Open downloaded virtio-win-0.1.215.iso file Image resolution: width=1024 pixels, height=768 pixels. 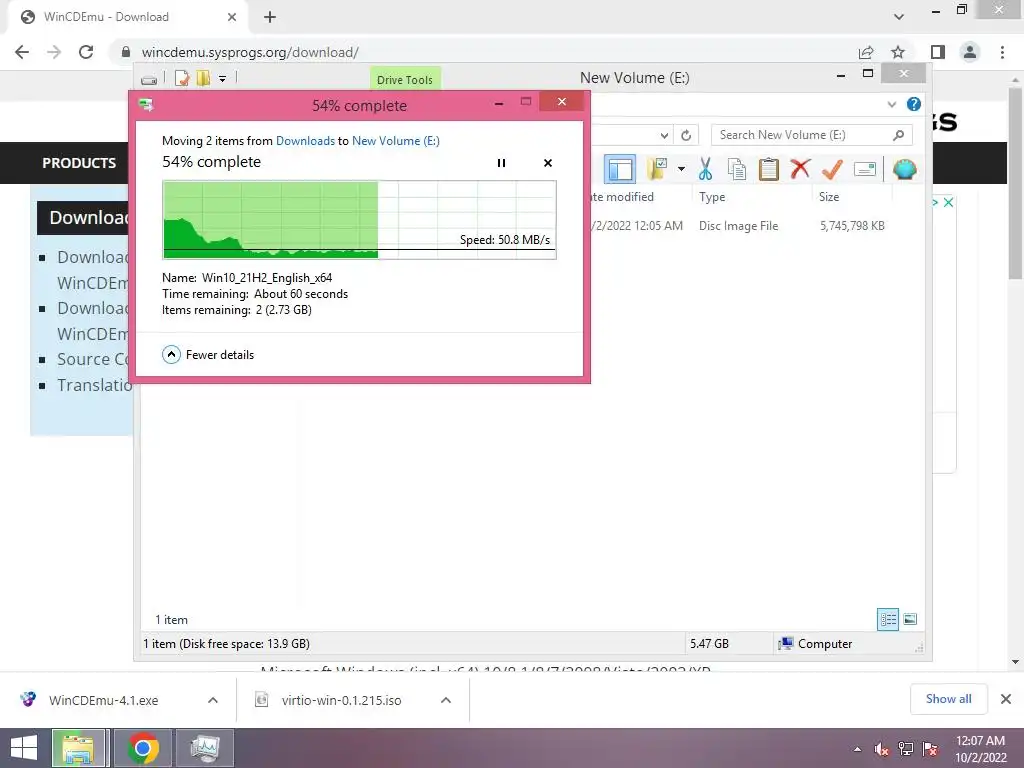pyautogui.click(x=342, y=700)
